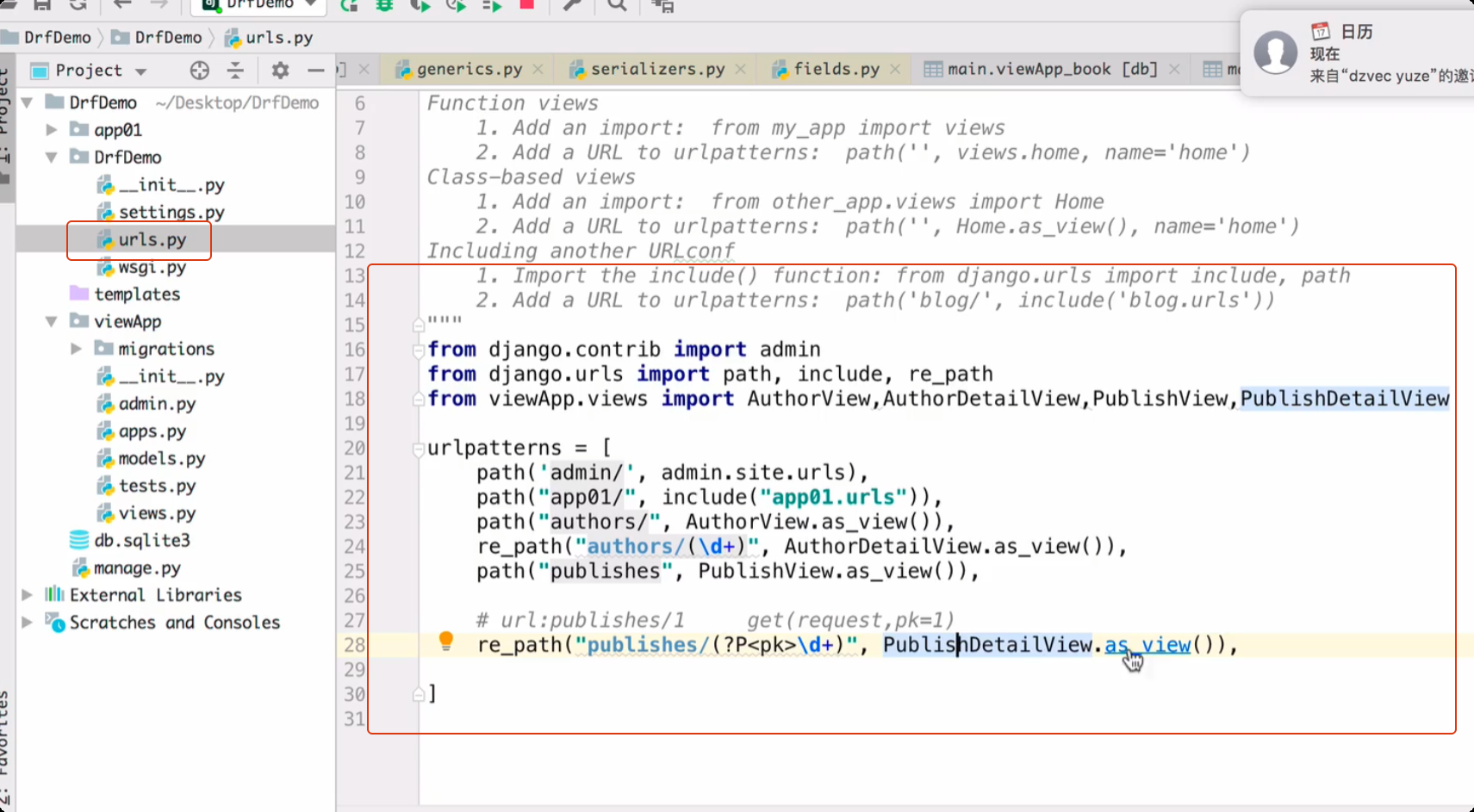Click the concurrency run icon beside Stop
The width and height of the screenshot is (1474, 812).
tap(492, 5)
